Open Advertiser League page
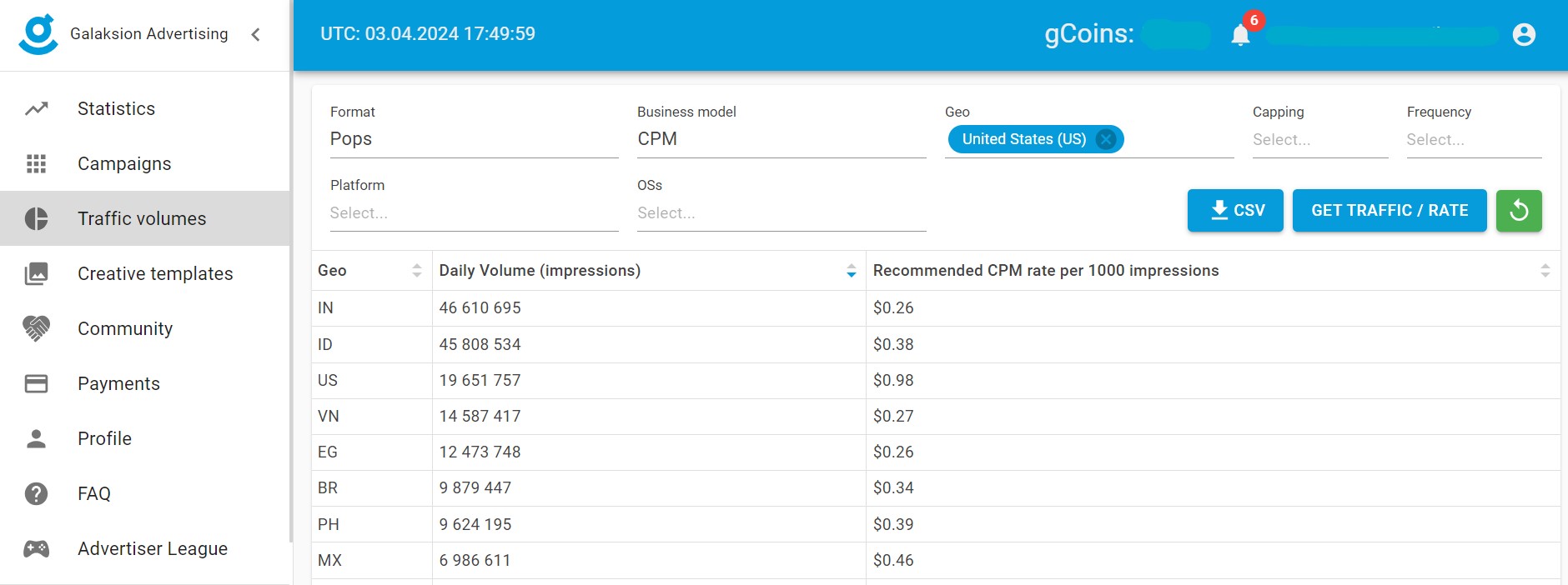1568x585 pixels. (145, 548)
